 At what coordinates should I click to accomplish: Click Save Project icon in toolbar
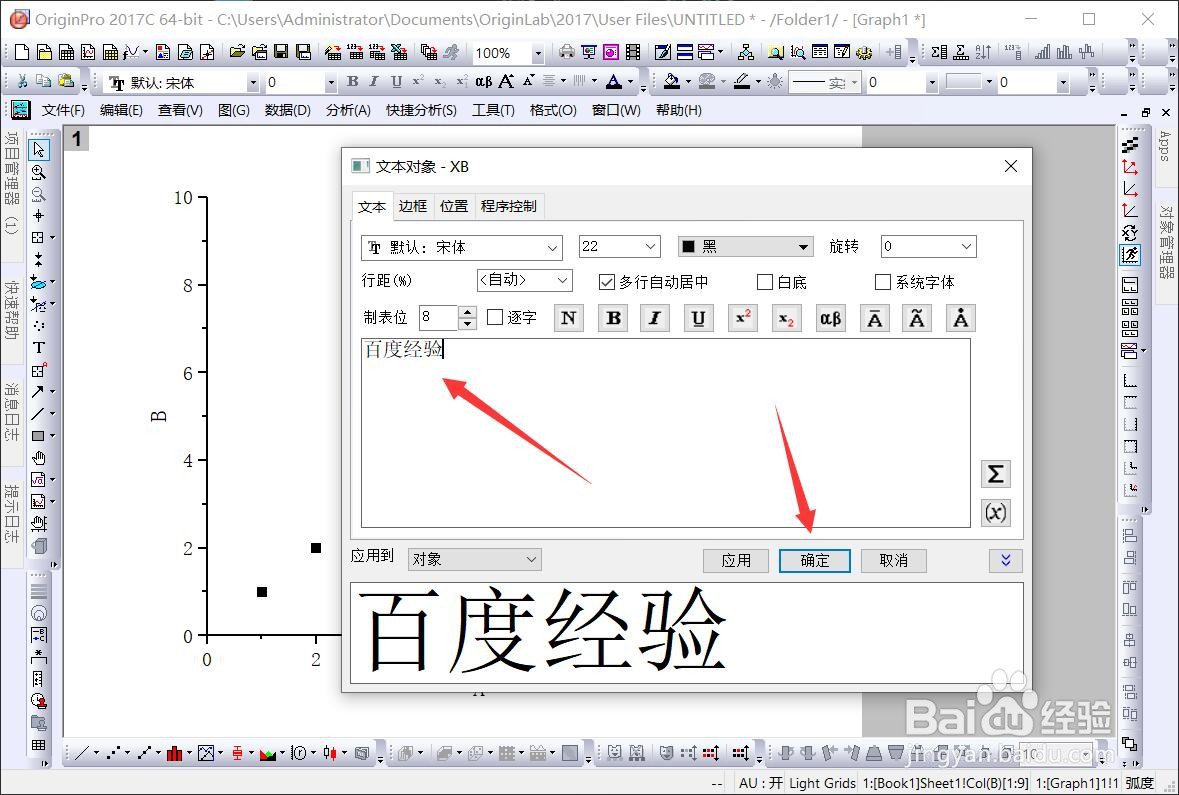pyautogui.click(x=281, y=52)
